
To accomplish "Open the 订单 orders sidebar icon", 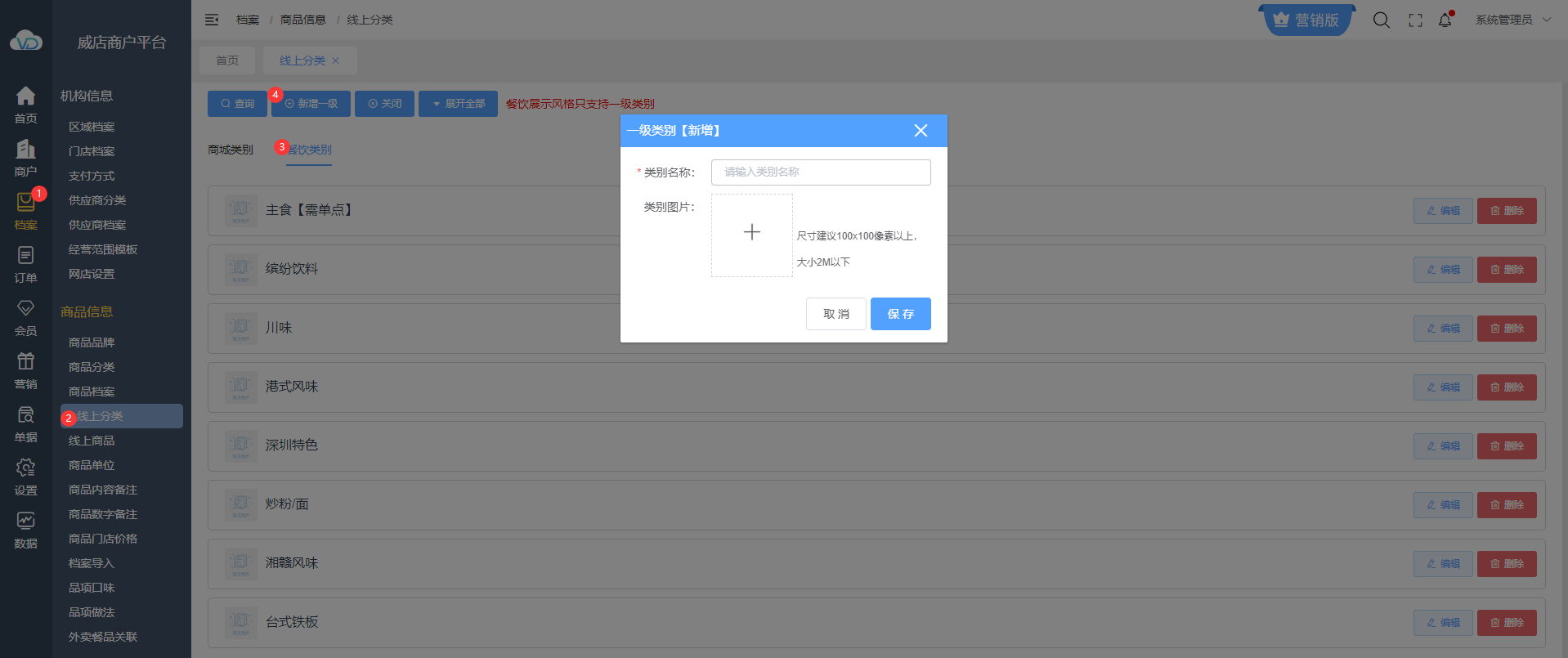I will [25, 264].
